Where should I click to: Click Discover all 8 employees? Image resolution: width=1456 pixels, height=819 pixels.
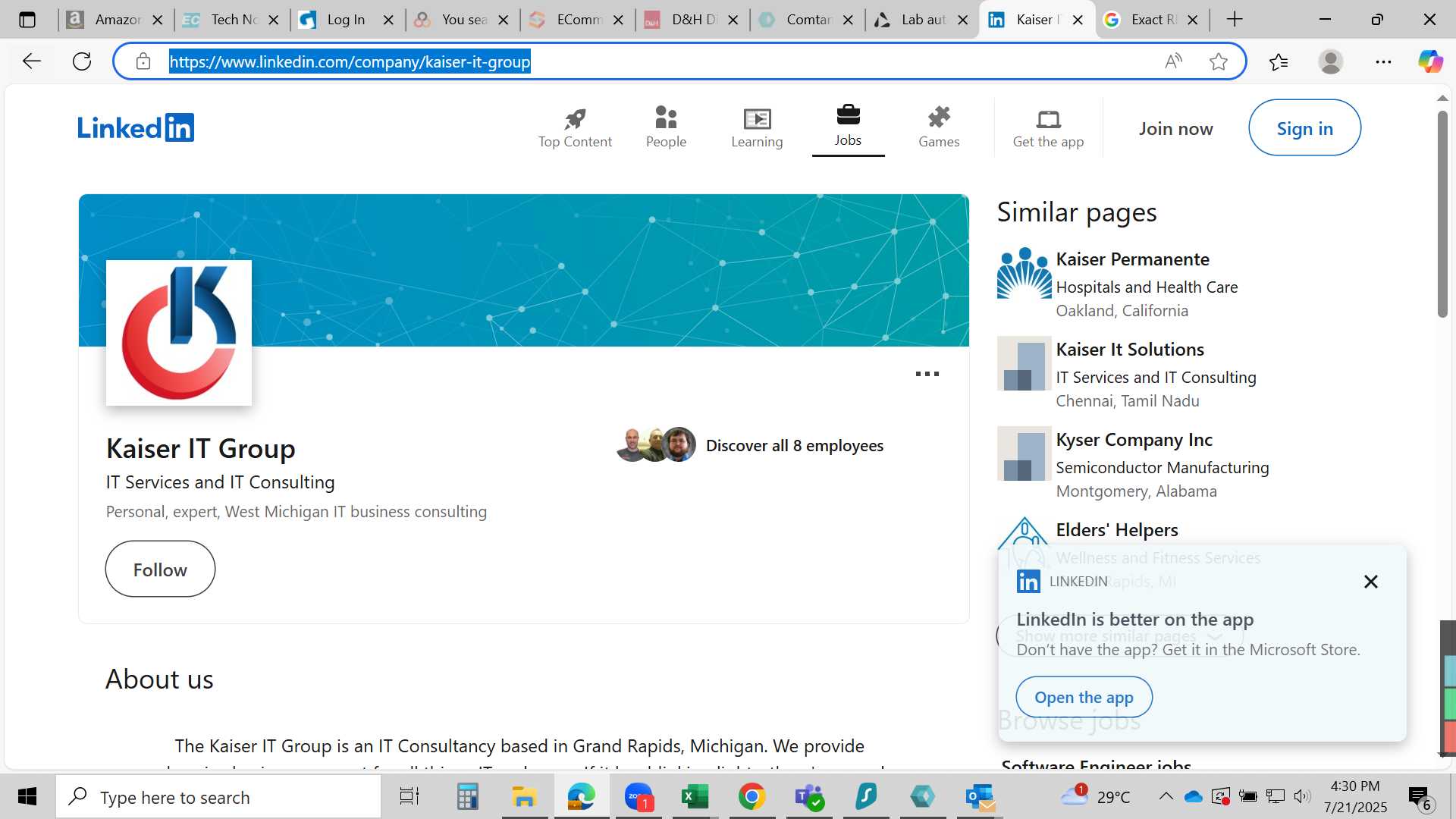(794, 446)
